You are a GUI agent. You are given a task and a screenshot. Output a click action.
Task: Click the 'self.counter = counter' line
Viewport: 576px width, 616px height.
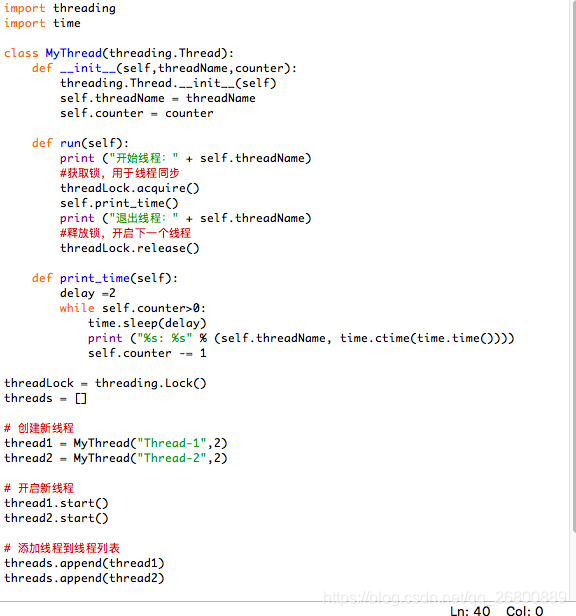click(x=137, y=113)
